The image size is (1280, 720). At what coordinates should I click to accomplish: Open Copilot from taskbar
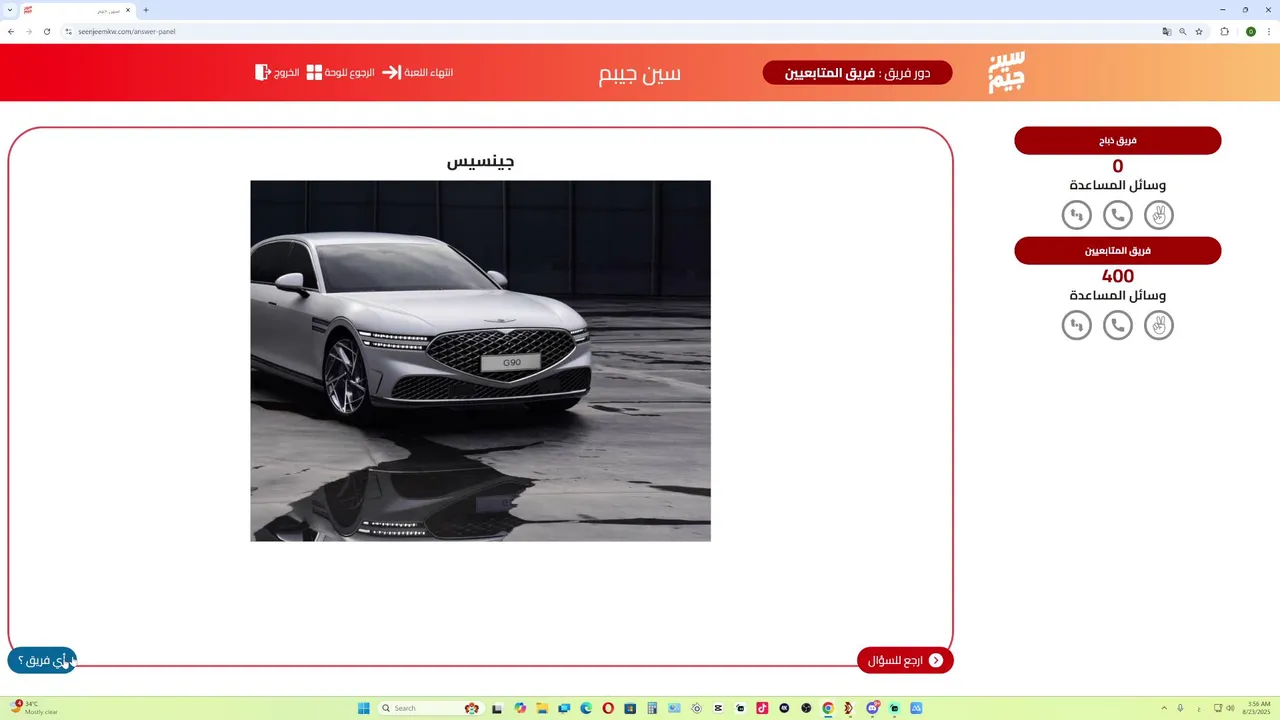coord(520,708)
